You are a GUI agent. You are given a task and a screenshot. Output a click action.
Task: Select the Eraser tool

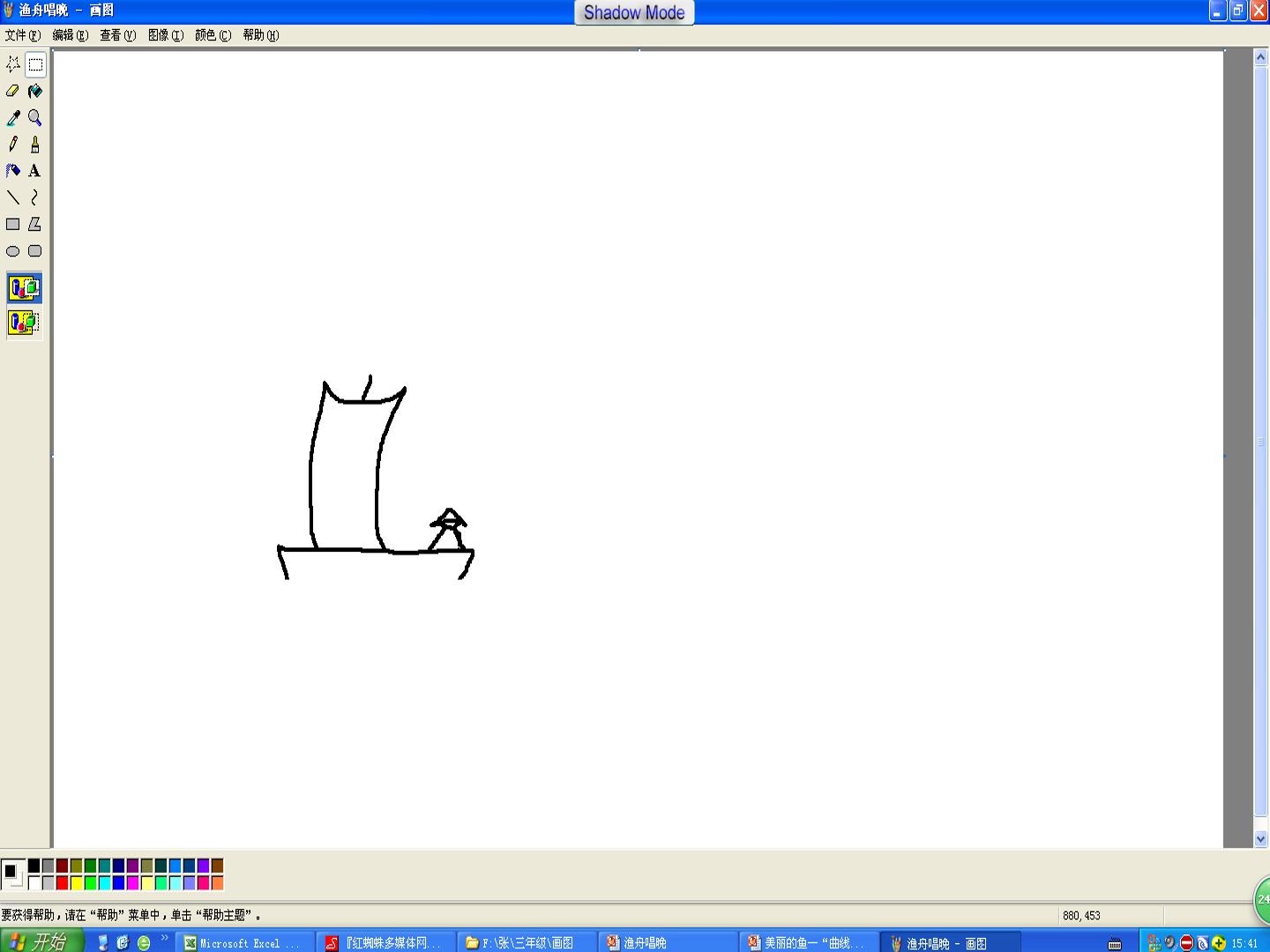13,91
